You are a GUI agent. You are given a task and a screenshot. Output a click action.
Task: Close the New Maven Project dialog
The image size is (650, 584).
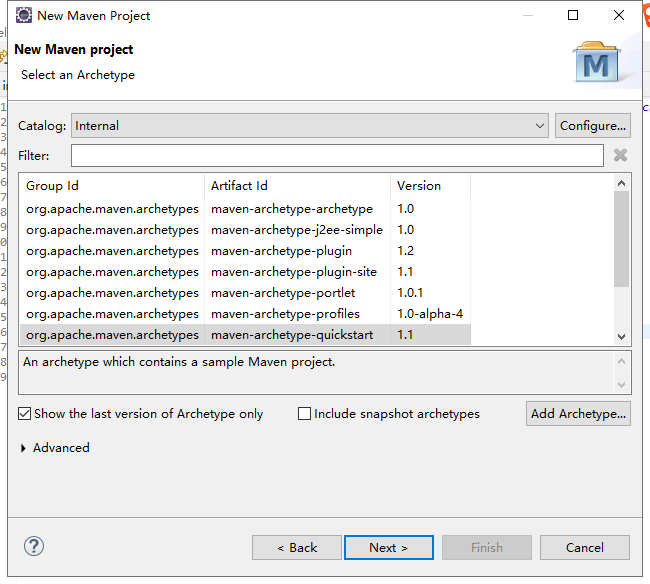(618, 15)
